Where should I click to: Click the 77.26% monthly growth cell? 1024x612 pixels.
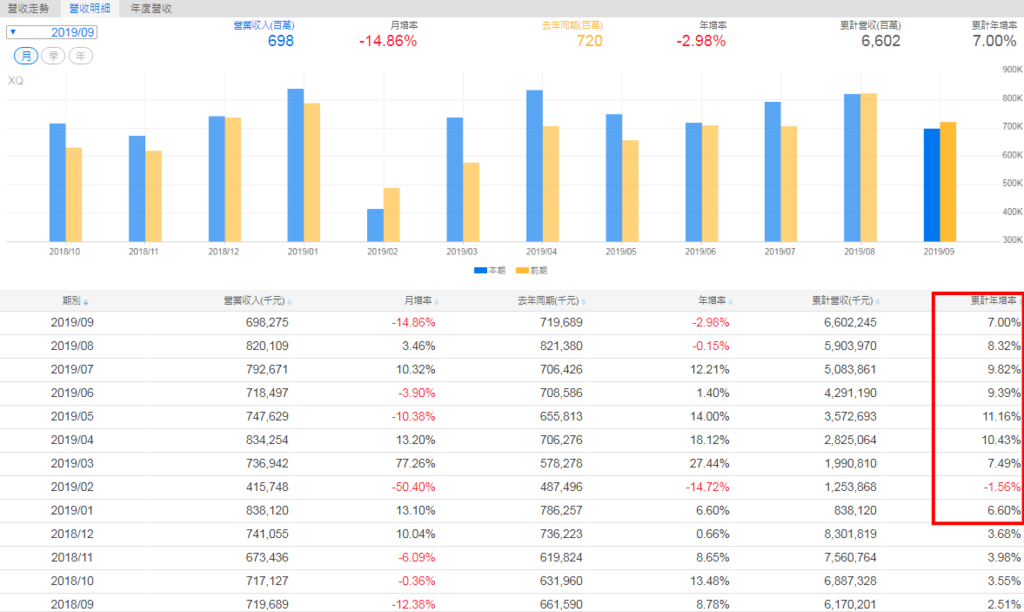tap(415, 464)
